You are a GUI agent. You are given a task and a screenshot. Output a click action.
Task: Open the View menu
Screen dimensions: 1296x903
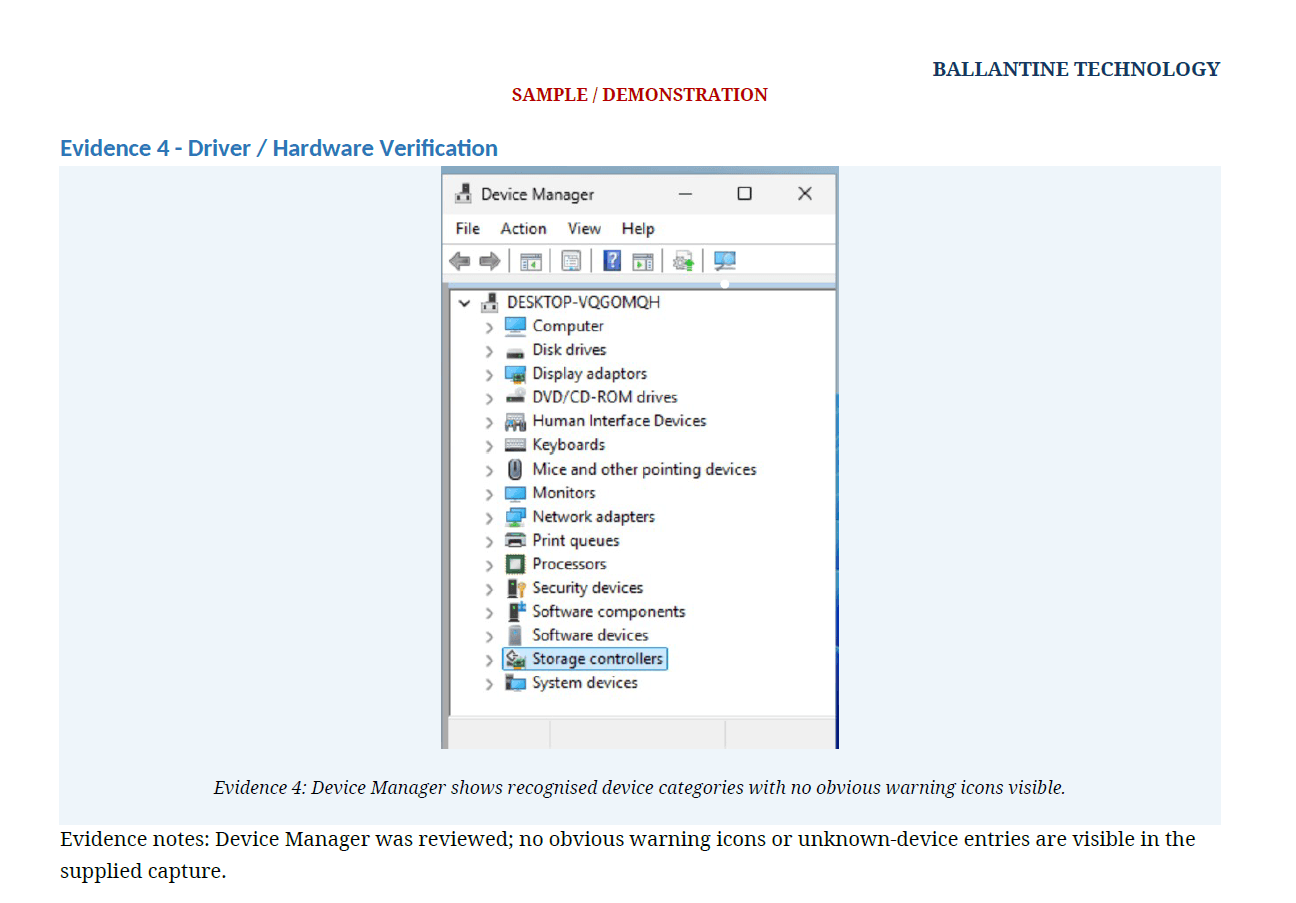tap(584, 228)
